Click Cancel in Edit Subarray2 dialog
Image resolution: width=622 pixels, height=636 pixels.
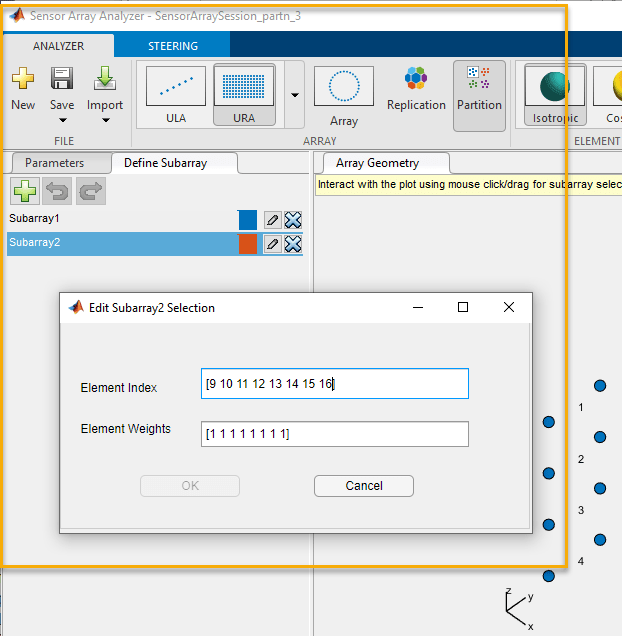[364, 486]
